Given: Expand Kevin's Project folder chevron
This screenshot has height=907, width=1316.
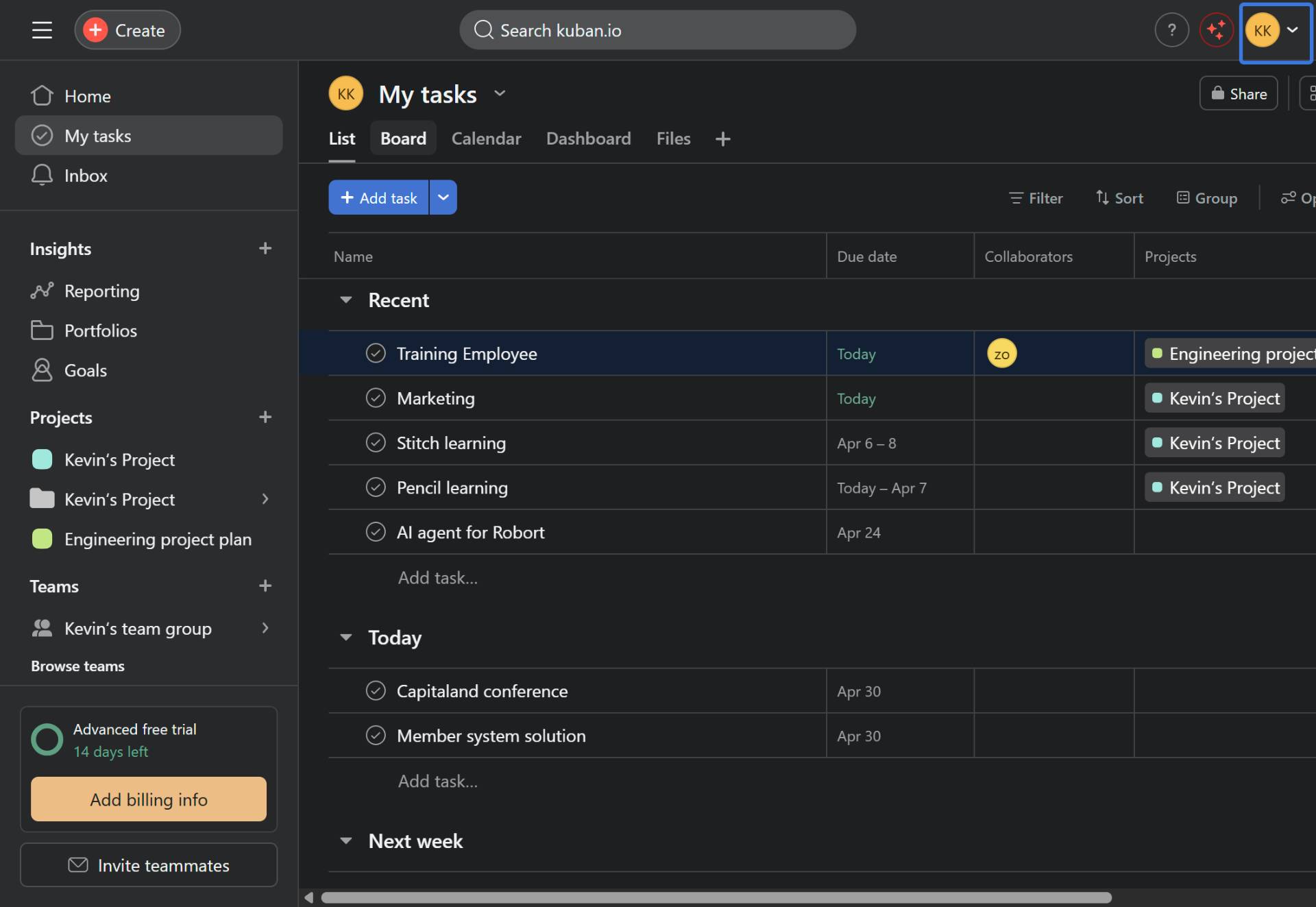Looking at the screenshot, I should click(x=265, y=499).
